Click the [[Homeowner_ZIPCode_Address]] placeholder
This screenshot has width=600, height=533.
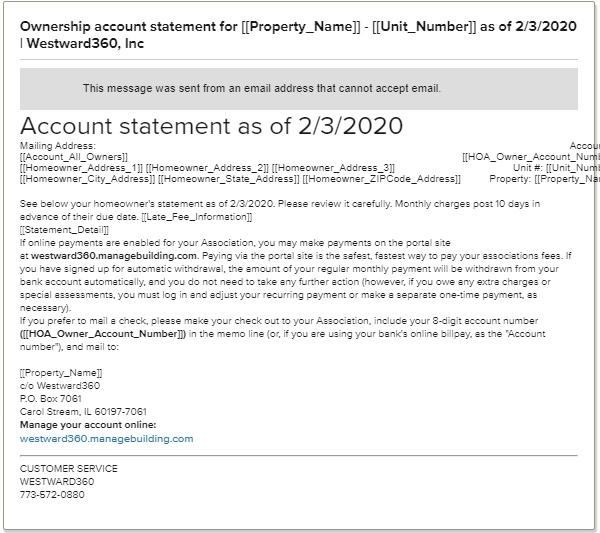(x=382, y=179)
